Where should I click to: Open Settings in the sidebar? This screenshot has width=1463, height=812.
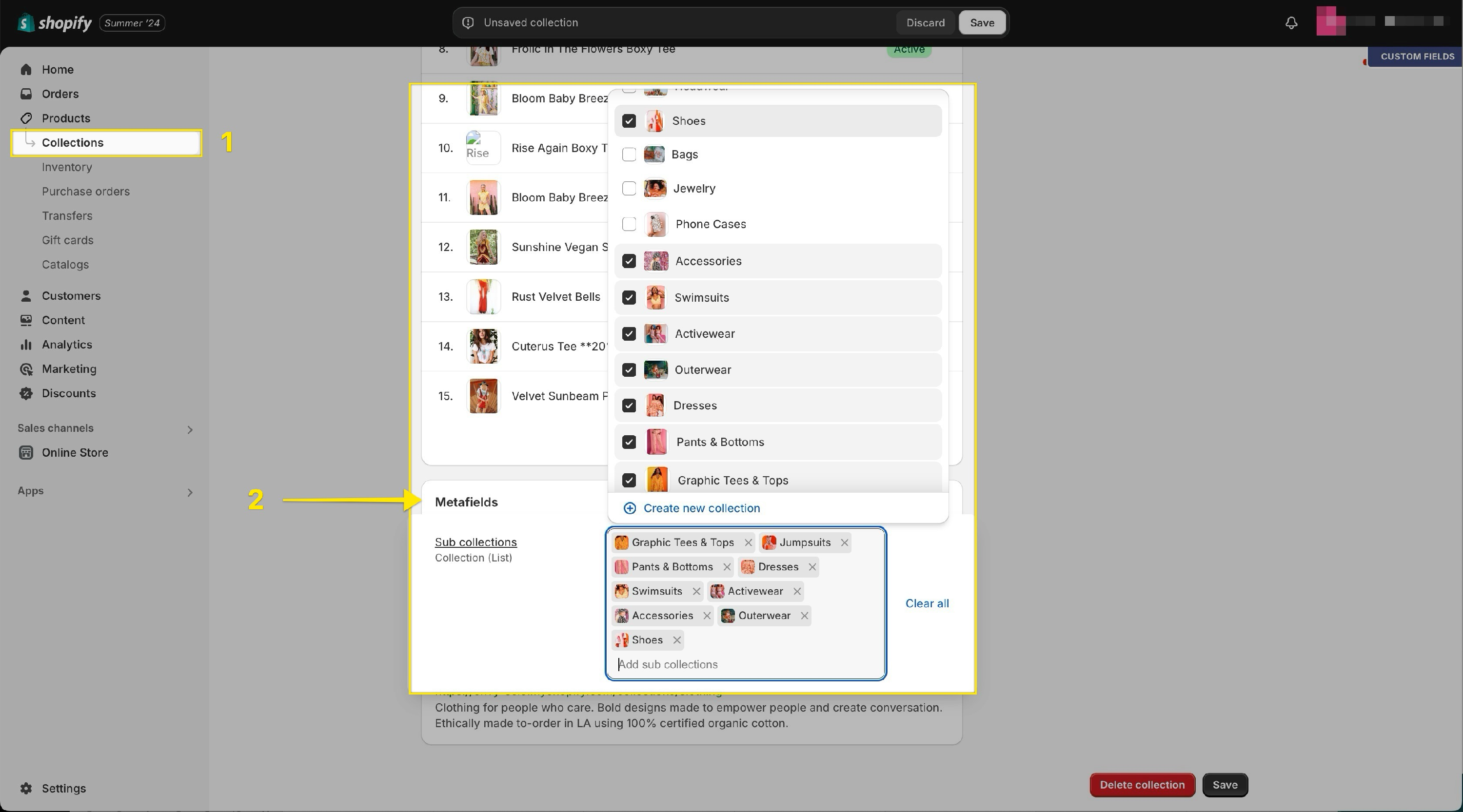[x=63, y=788]
